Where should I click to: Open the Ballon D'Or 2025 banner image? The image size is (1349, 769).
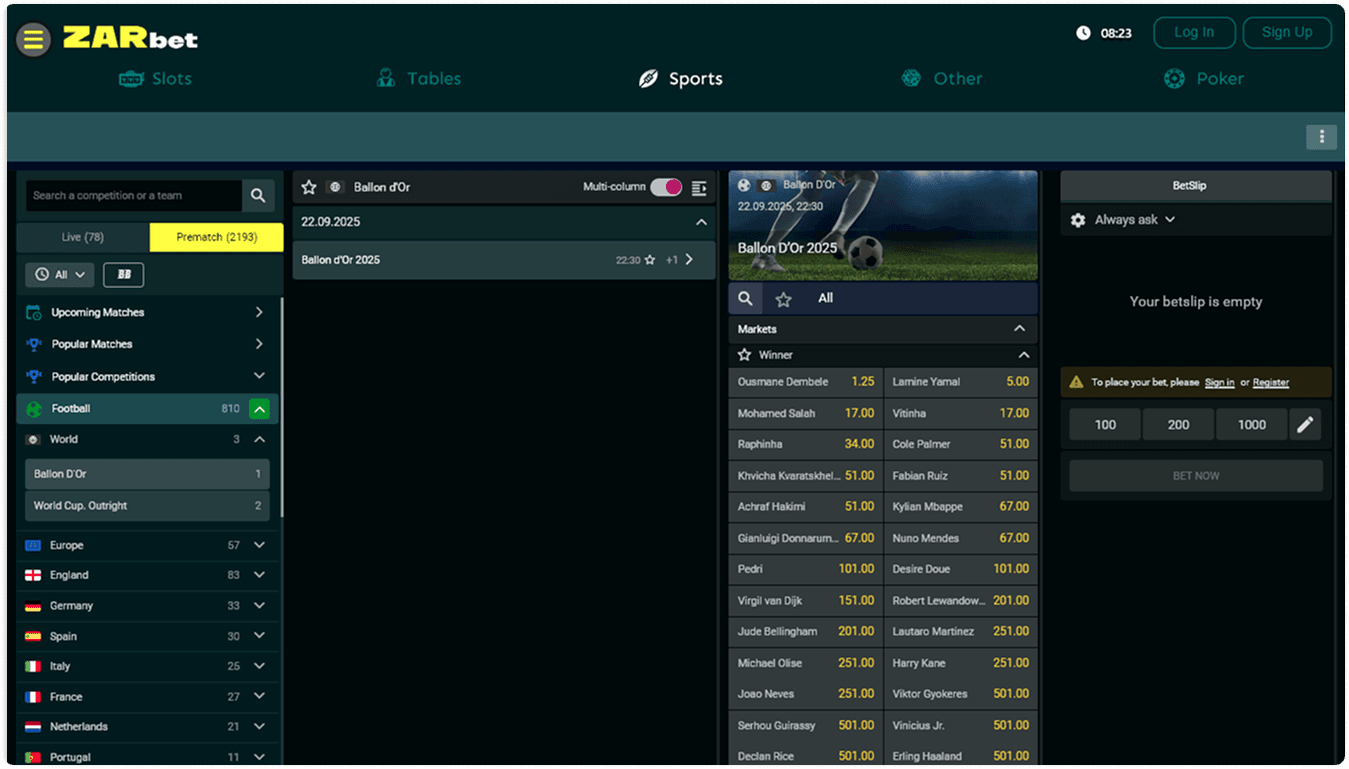pos(883,225)
